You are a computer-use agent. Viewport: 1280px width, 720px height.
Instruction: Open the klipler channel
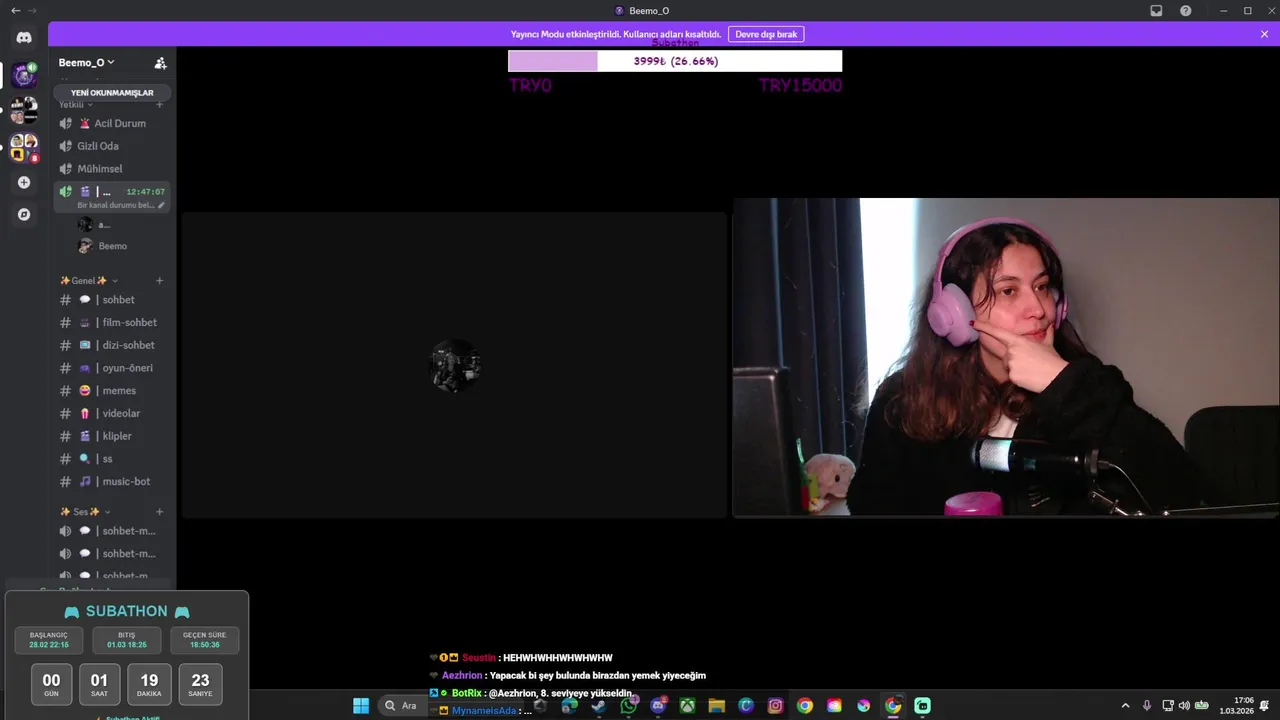coord(111,436)
